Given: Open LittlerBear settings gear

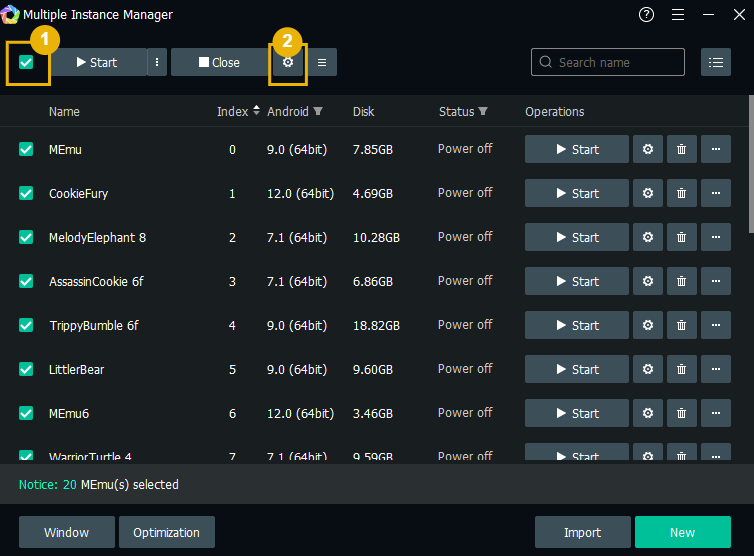Looking at the screenshot, I should (648, 369).
